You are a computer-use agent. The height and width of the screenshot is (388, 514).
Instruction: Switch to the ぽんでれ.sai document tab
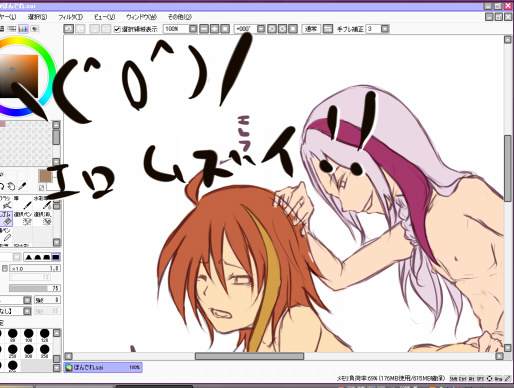pos(103,367)
